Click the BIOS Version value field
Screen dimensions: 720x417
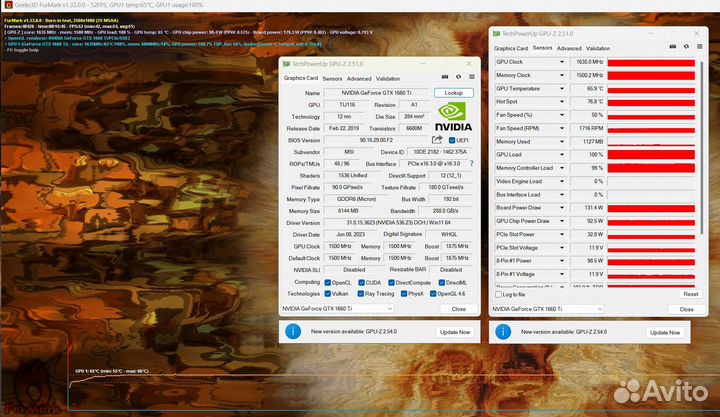pyautogui.click(x=377, y=140)
